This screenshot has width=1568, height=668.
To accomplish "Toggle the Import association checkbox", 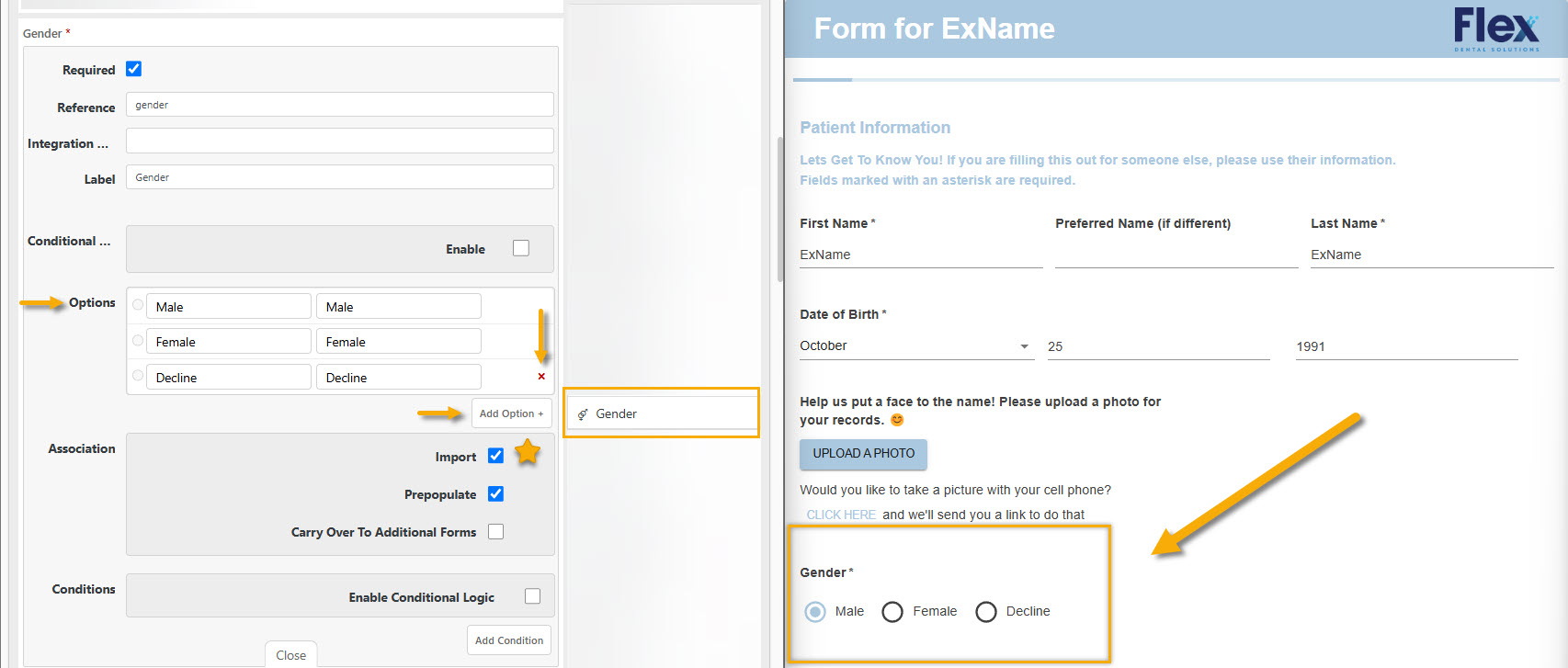I will point(495,456).
